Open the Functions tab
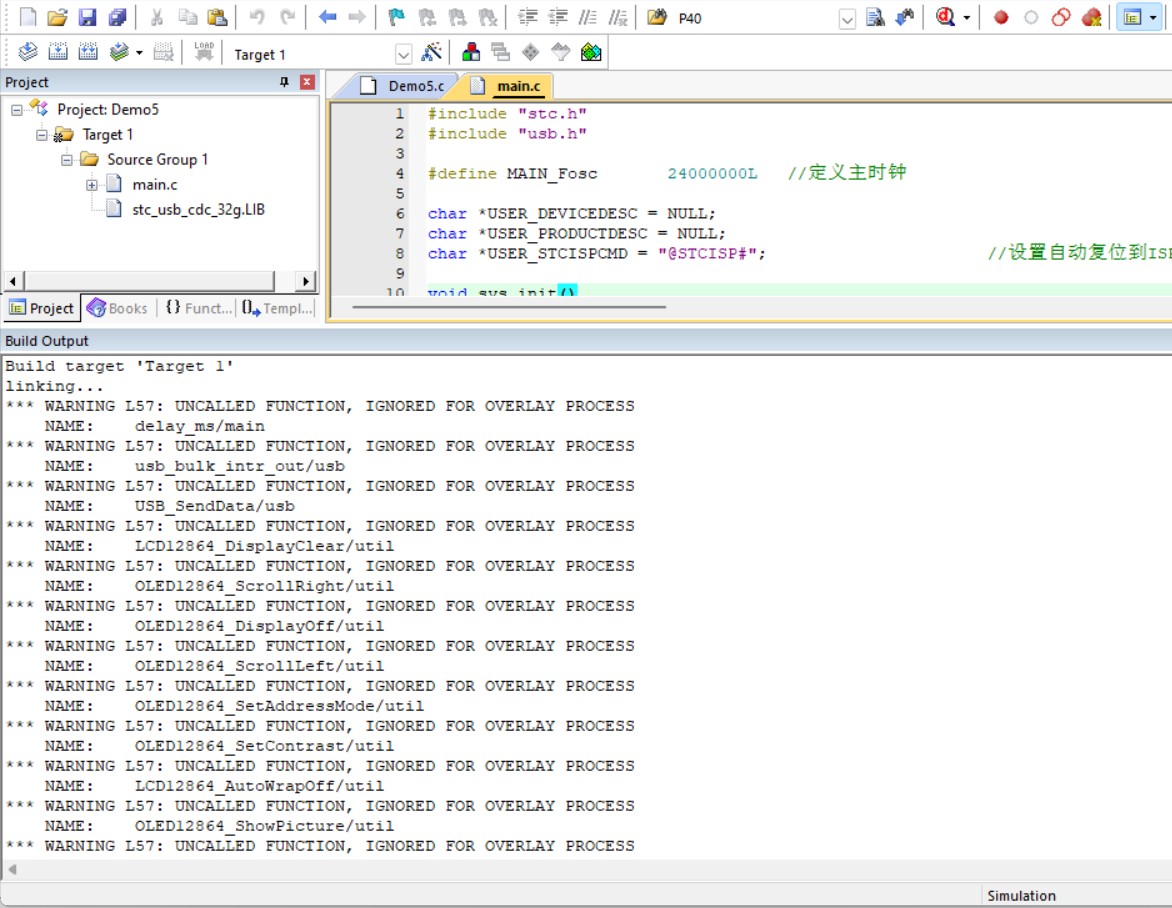 coord(199,308)
